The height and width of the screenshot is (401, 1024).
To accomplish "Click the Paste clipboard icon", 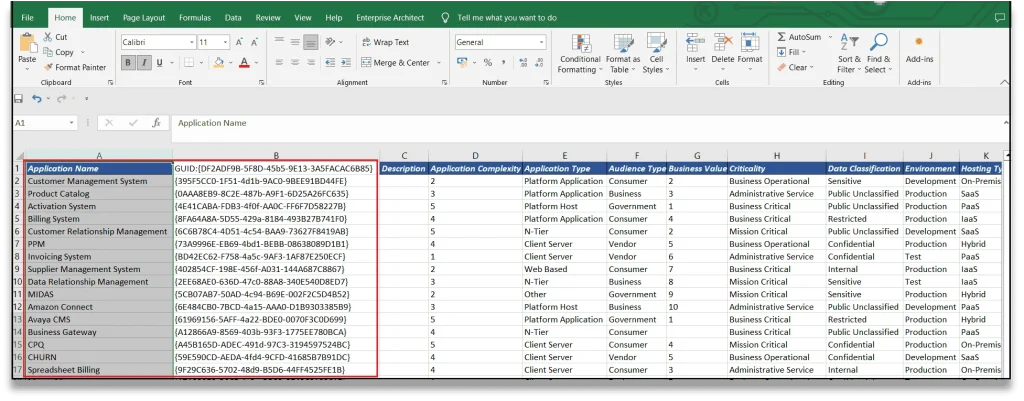I will (27, 44).
